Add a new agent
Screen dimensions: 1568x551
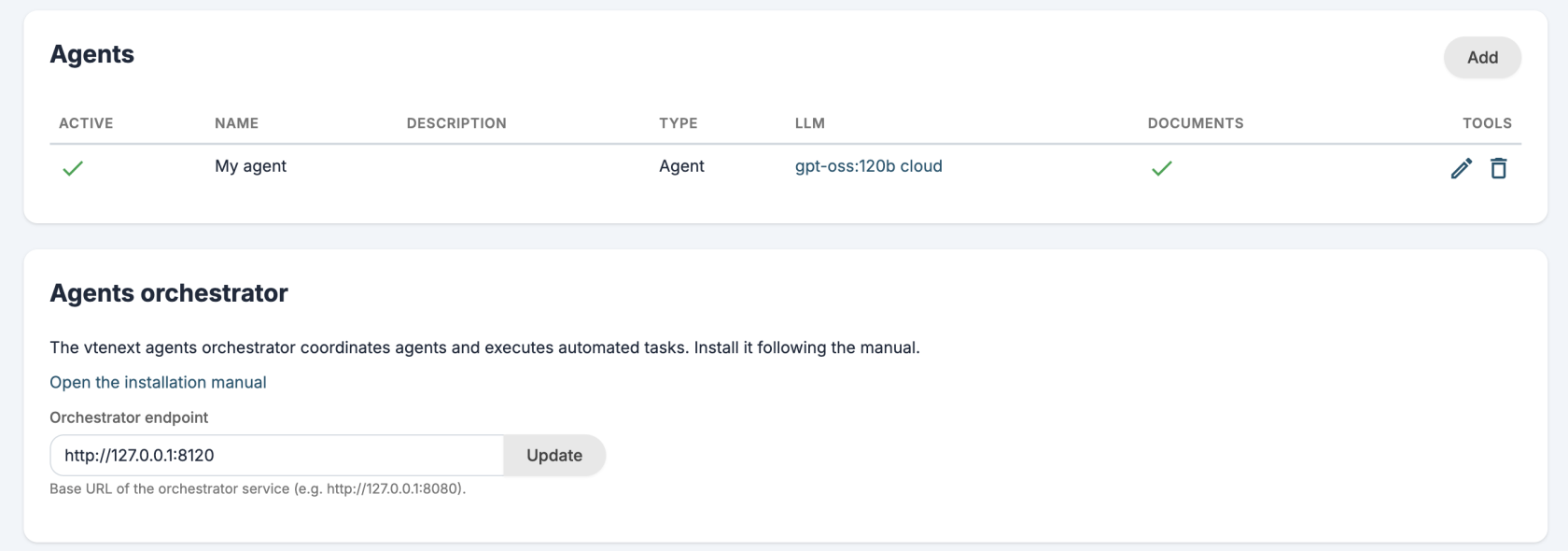(x=1482, y=57)
